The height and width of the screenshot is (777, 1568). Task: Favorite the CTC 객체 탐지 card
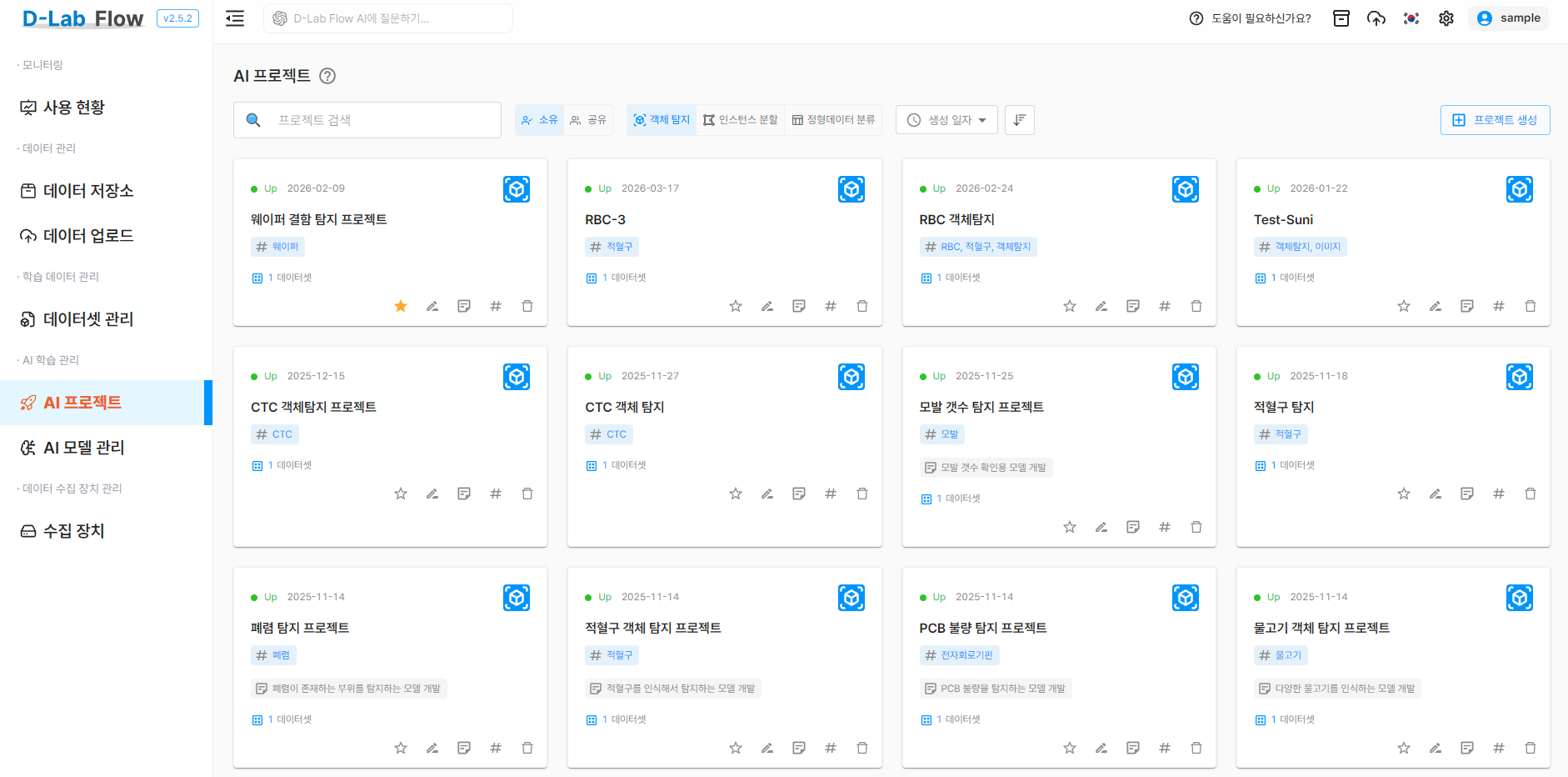point(736,494)
